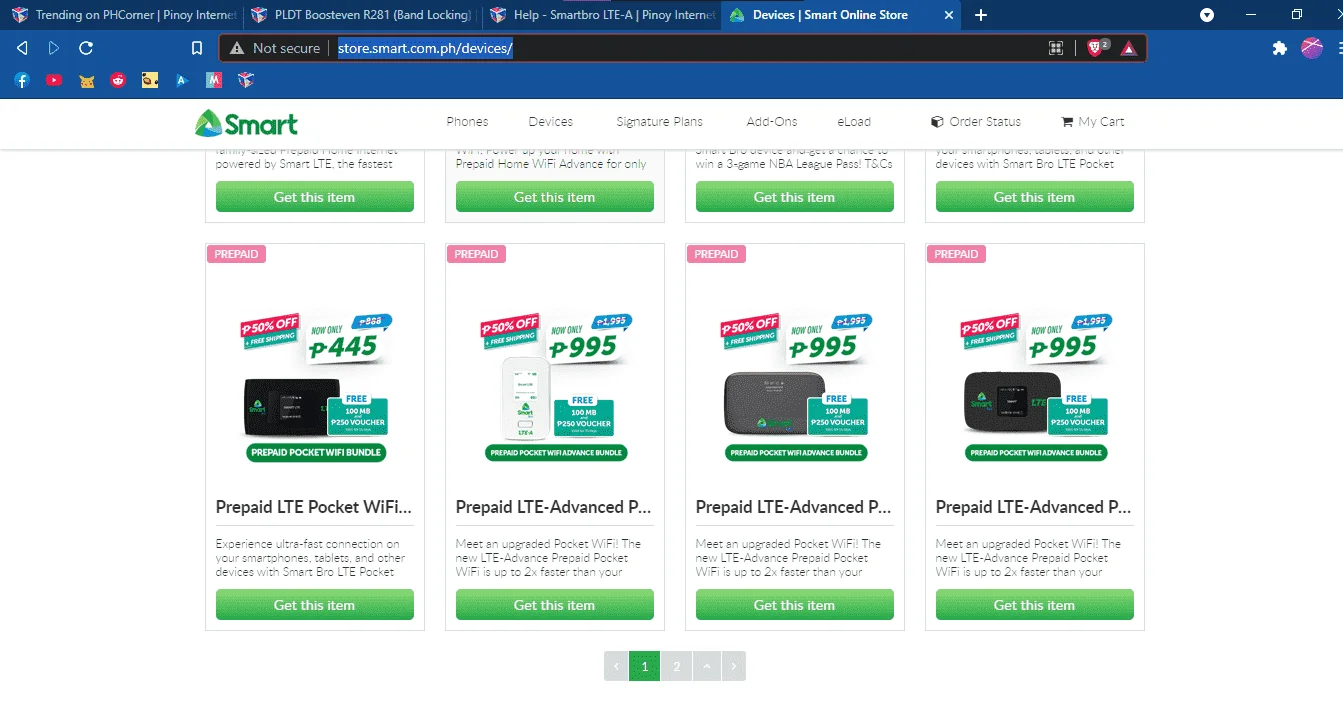Open the PHCorner bookmark icon
Viewport: 1343px width, 725px height.
pos(245,80)
